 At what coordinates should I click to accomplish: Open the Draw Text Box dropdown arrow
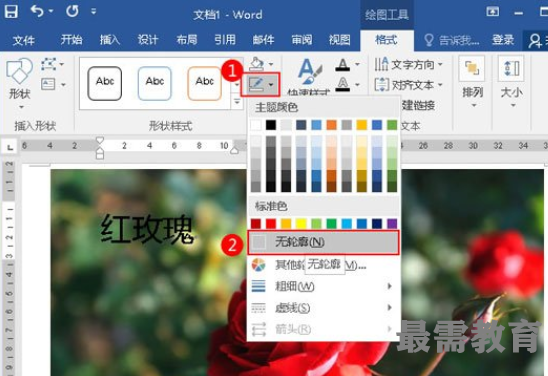pyautogui.click(x=63, y=85)
